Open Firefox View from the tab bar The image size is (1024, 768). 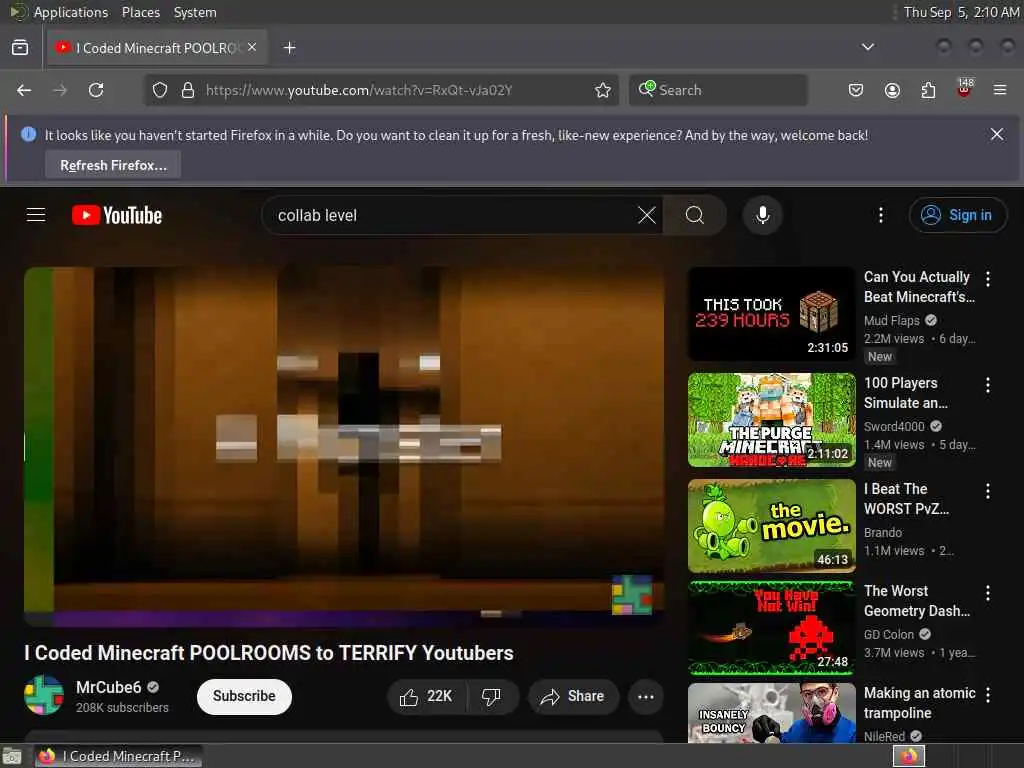20,48
